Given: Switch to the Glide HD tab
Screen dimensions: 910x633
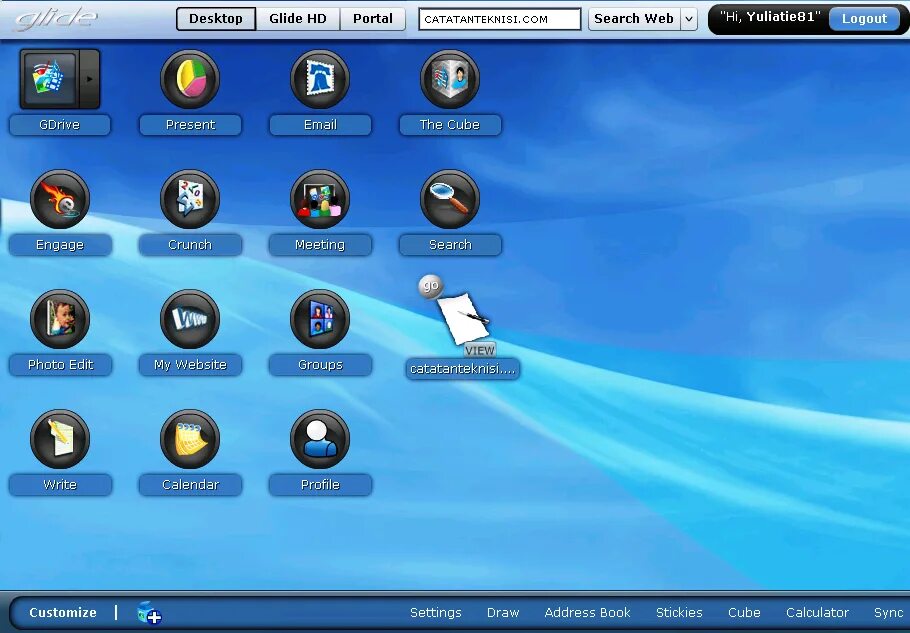Looking at the screenshot, I should pyautogui.click(x=298, y=19).
